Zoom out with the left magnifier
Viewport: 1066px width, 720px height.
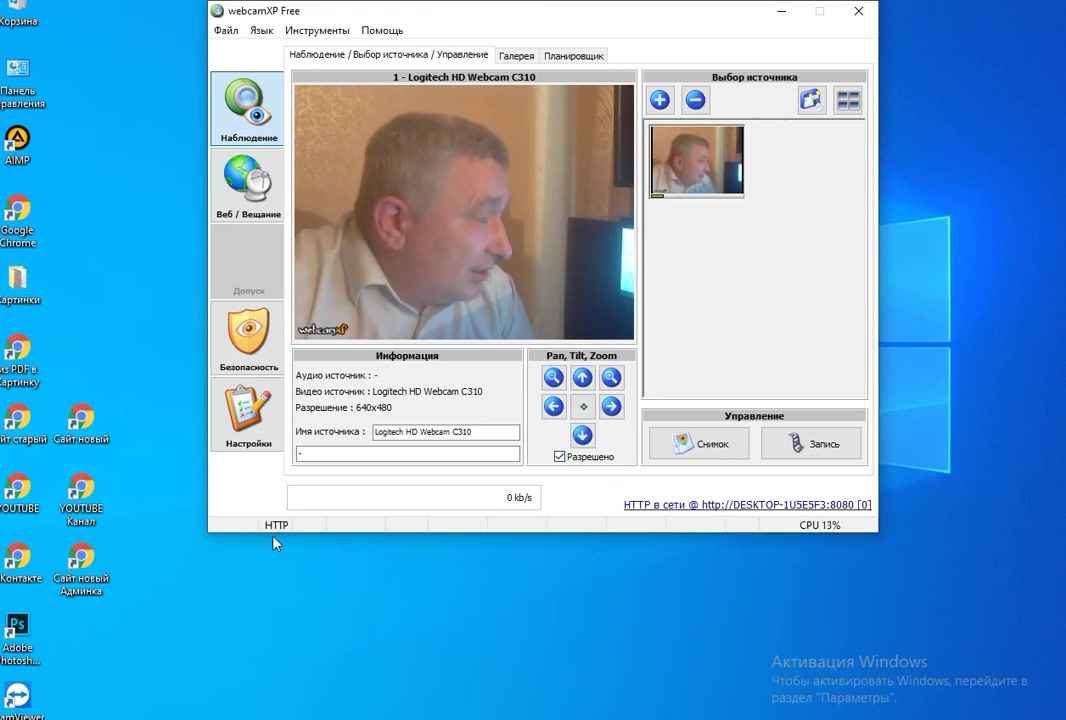pos(553,377)
